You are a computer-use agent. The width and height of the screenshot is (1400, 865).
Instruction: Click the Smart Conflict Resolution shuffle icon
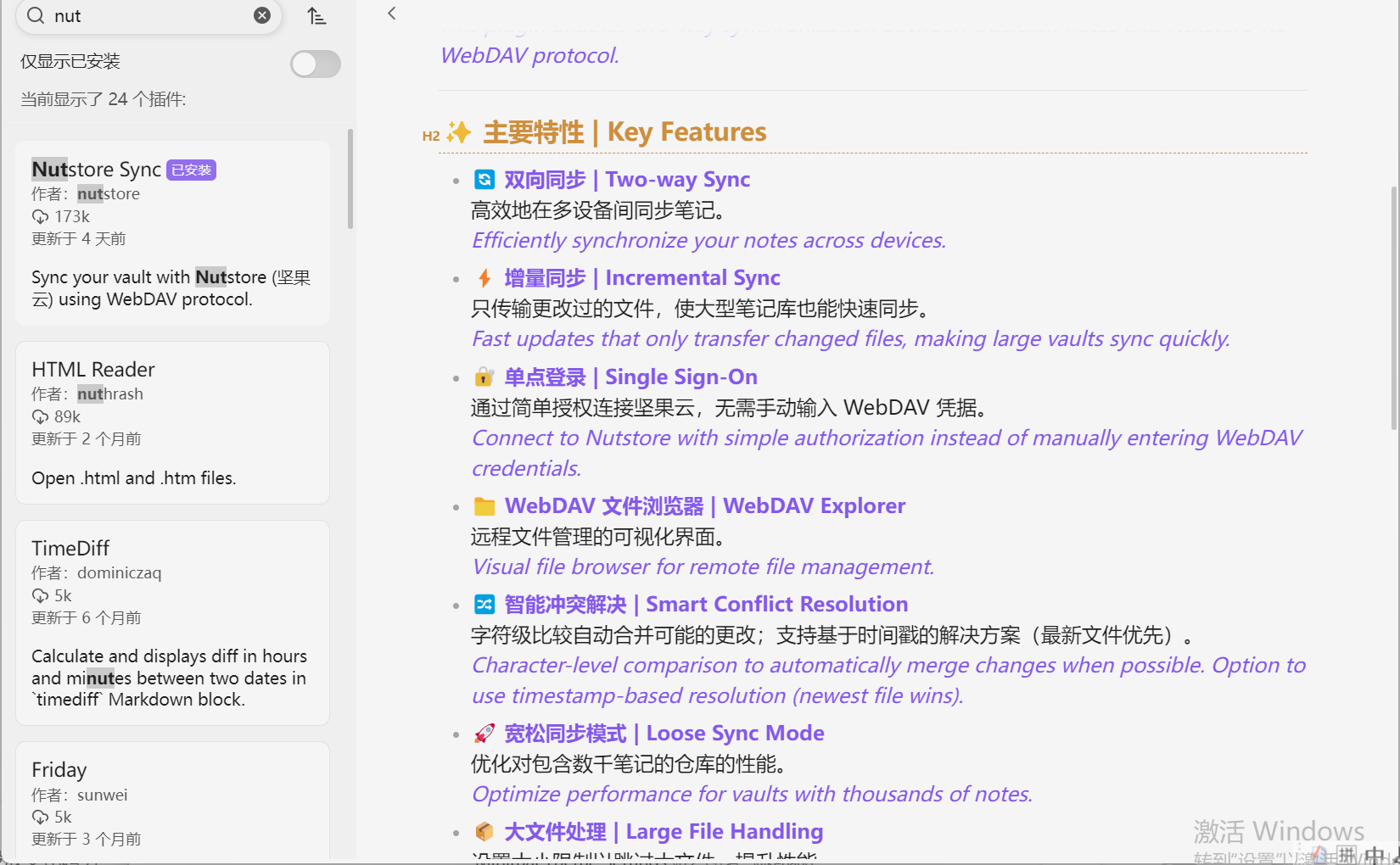tap(484, 604)
